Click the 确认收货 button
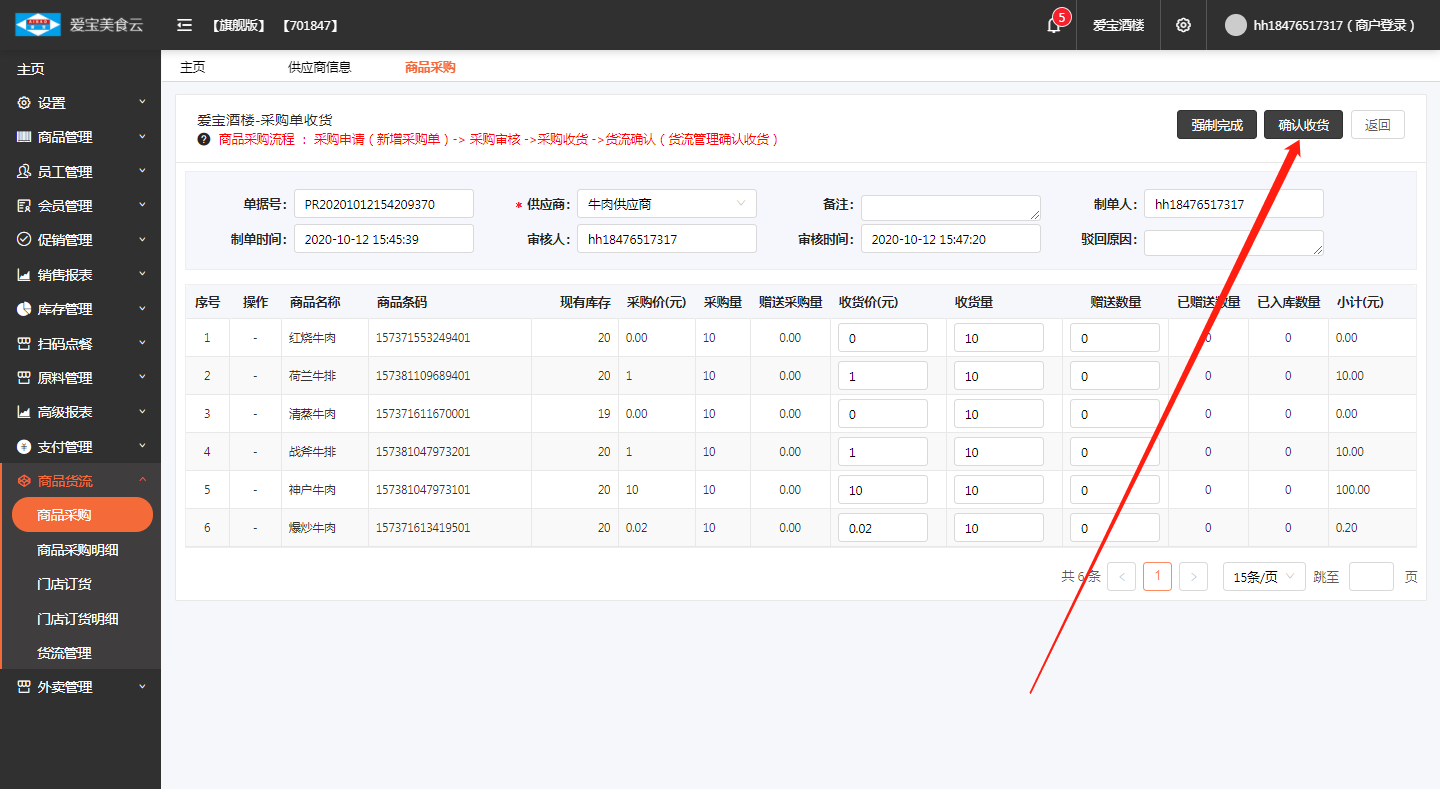 tap(1303, 125)
